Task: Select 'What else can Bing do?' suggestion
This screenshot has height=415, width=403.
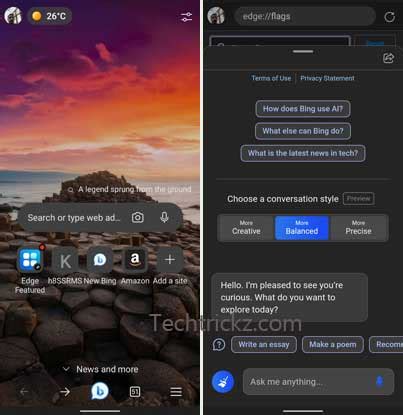Action: point(303,131)
